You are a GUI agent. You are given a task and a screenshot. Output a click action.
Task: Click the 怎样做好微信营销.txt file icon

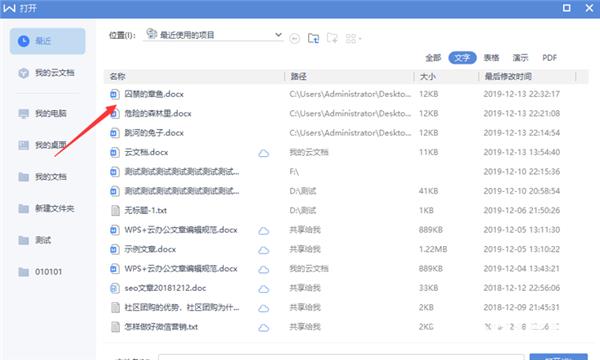pyautogui.click(x=115, y=327)
